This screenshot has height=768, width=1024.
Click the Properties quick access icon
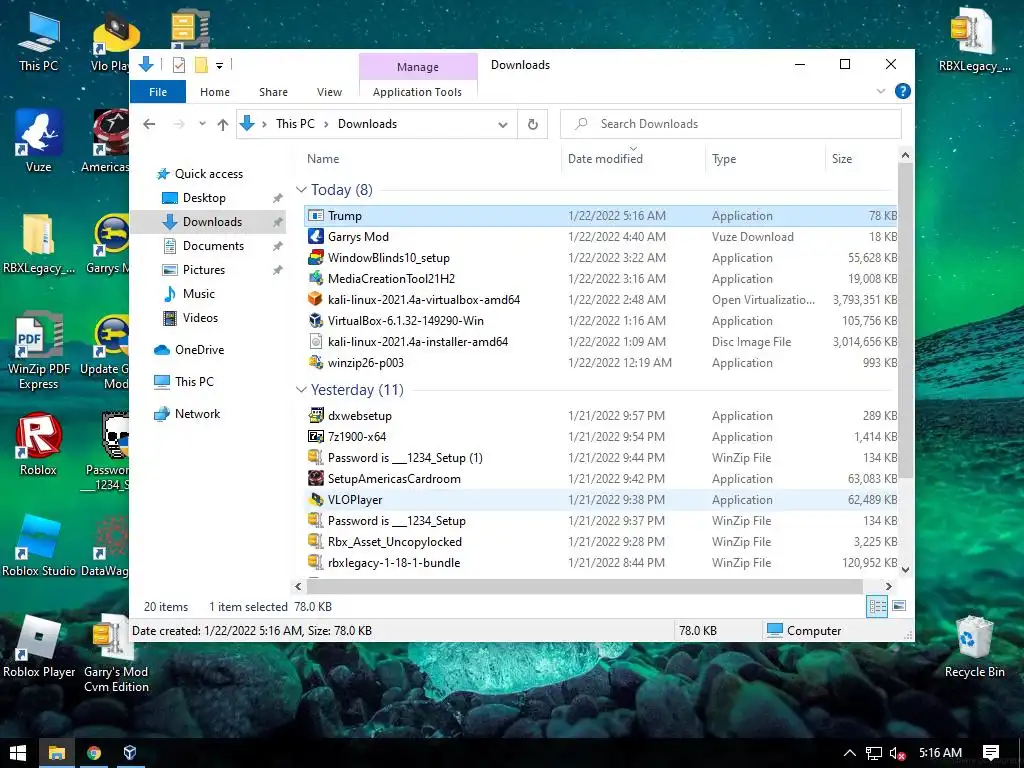(179, 65)
